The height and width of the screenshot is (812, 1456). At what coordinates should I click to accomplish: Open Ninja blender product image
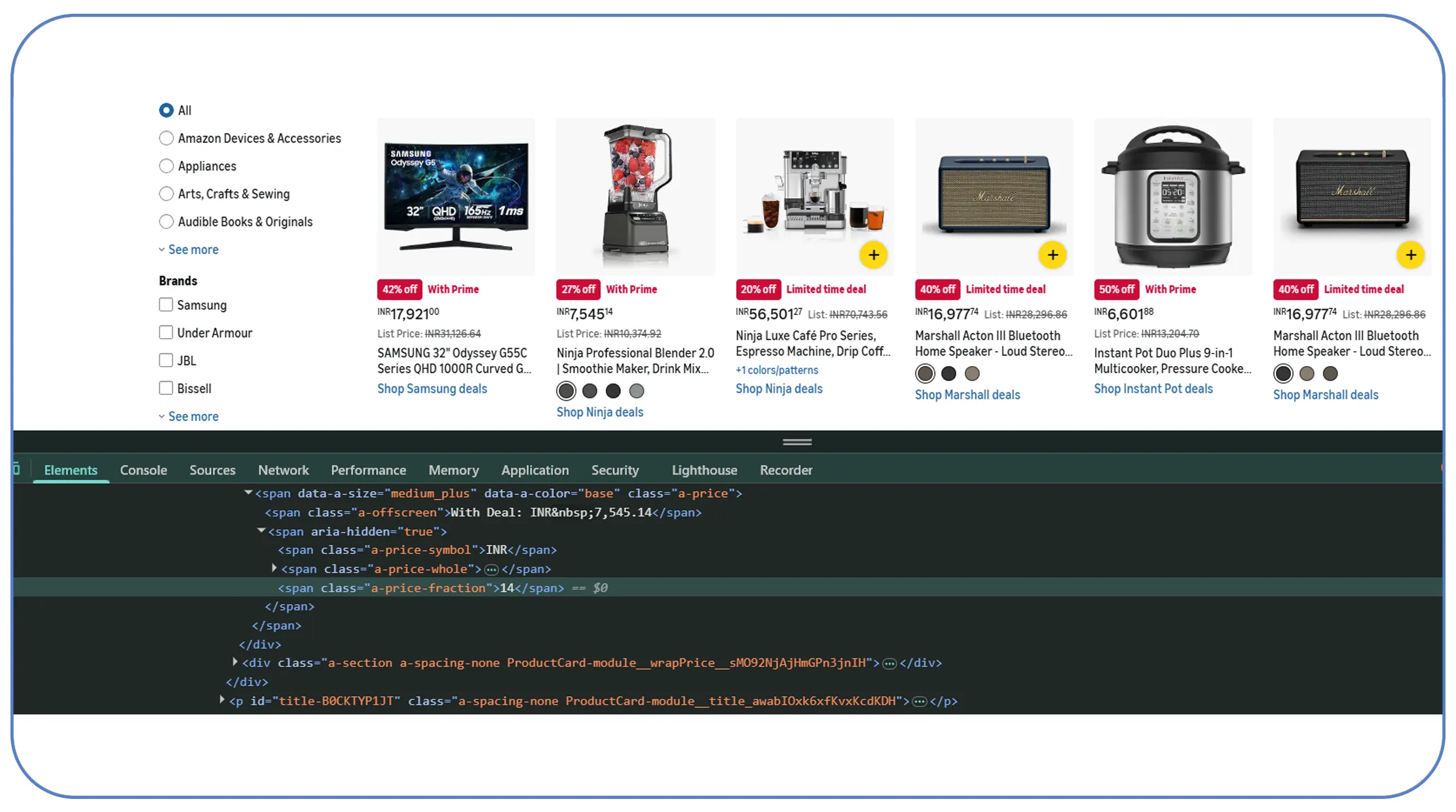coord(635,196)
